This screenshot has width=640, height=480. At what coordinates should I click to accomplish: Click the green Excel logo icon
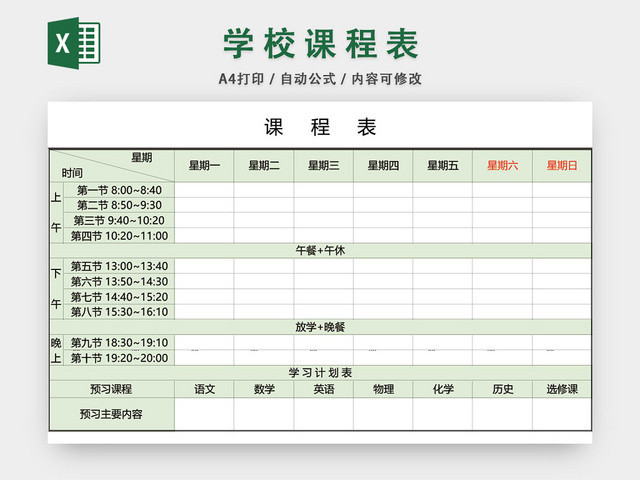click(x=74, y=43)
